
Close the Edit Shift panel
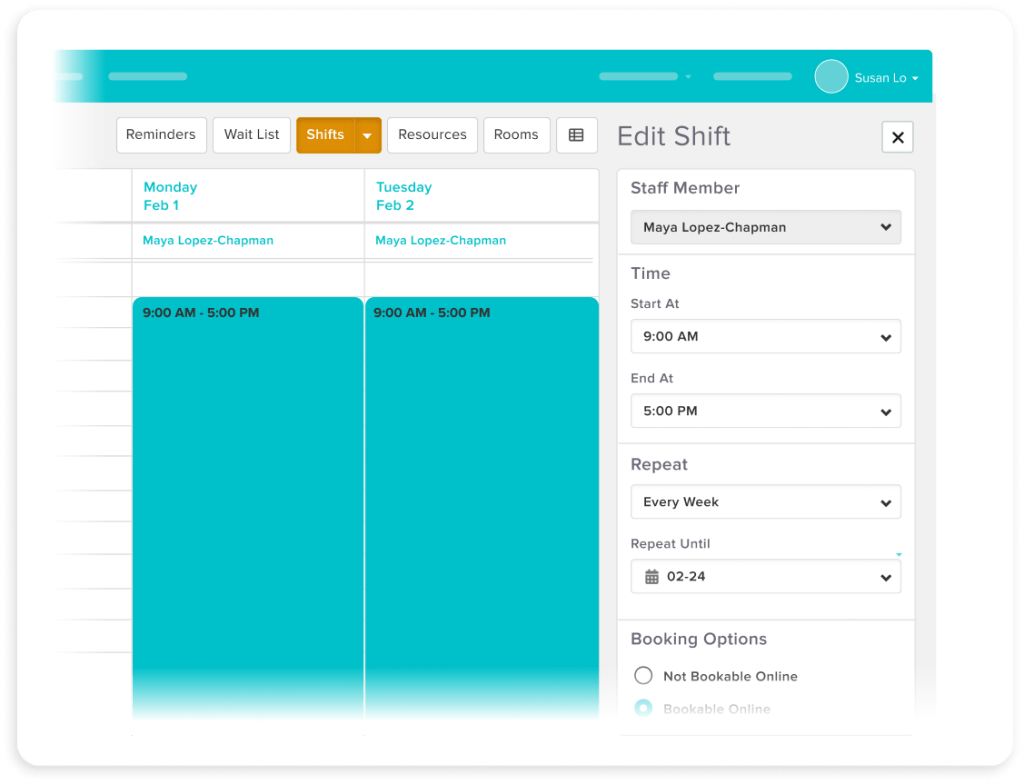tap(897, 137)
